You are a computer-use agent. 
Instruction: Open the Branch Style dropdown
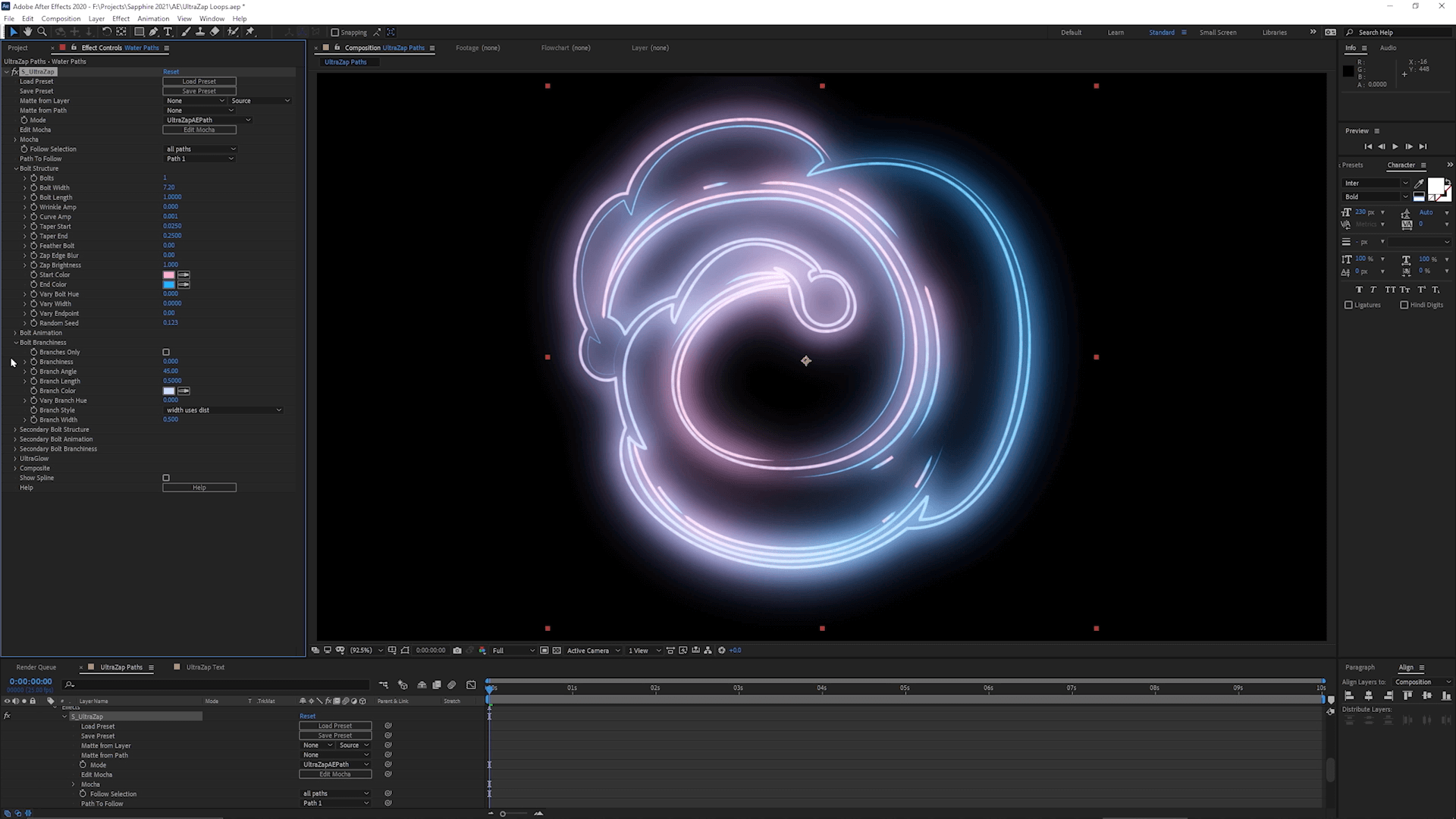(224, 410)
